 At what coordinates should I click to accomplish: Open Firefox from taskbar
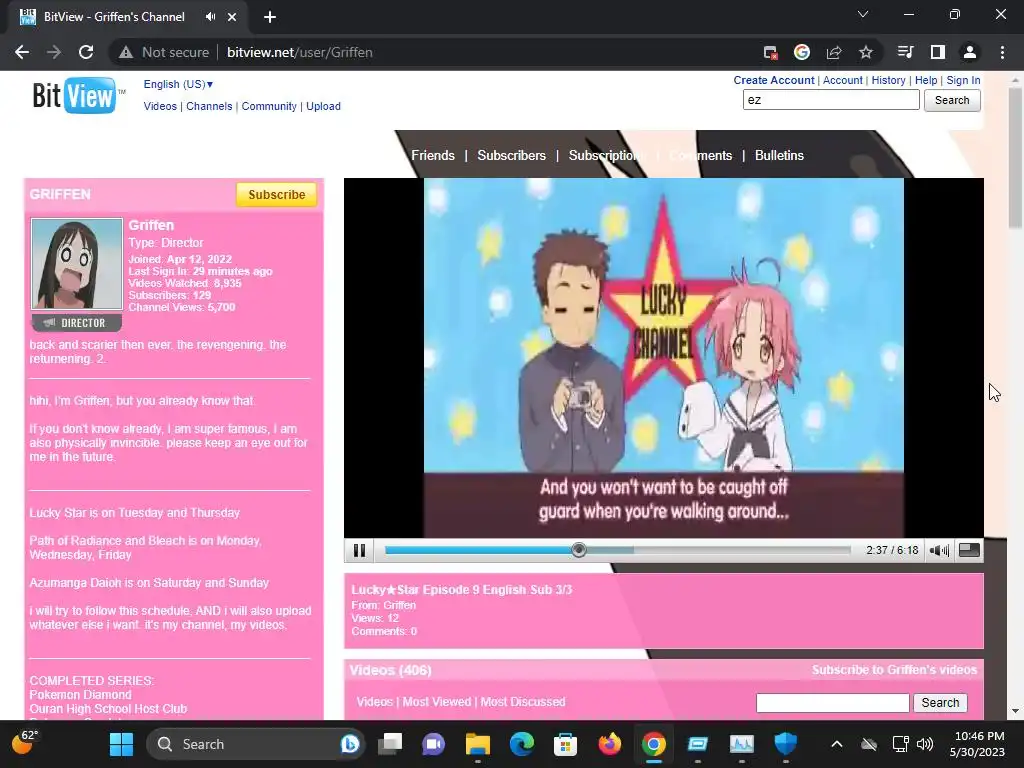609,744
